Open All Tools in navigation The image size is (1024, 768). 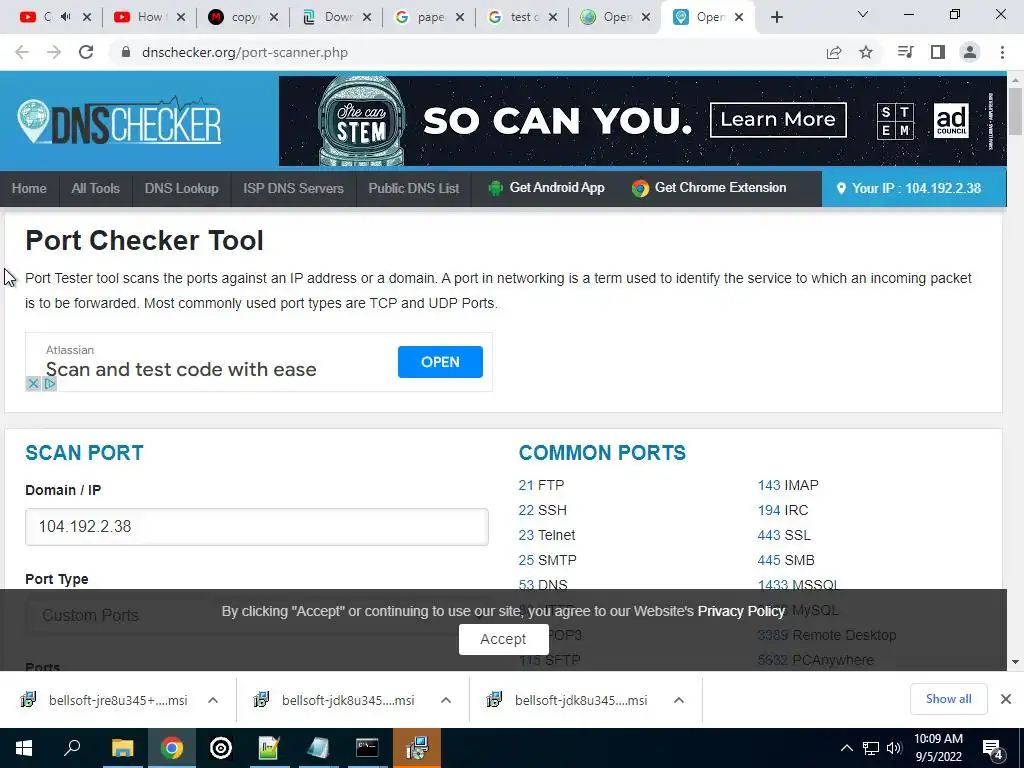click(x=95, y=189)
